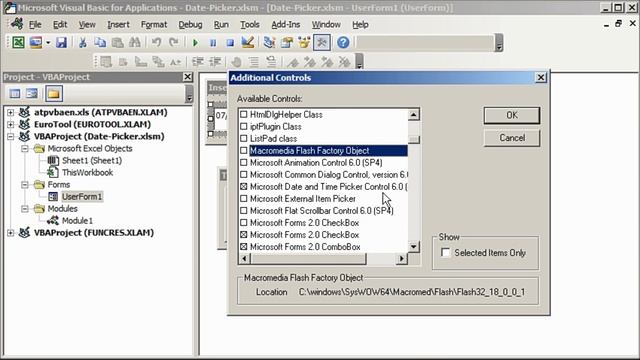This screenshot has width=640, height=360.
Task: Click the Insert UserForm toolbar icon
Action: 36,42
